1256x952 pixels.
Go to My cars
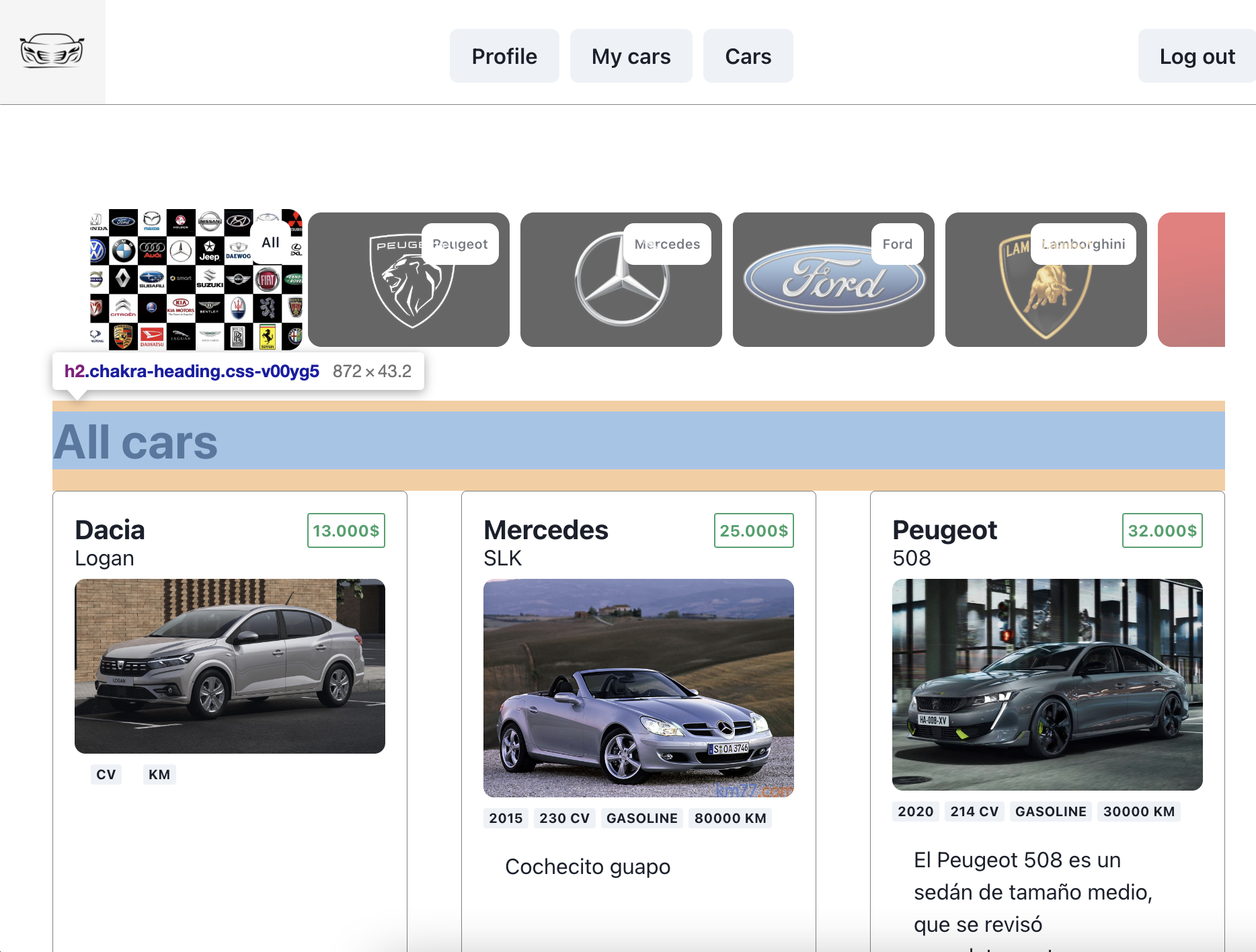tap(631, 56)
